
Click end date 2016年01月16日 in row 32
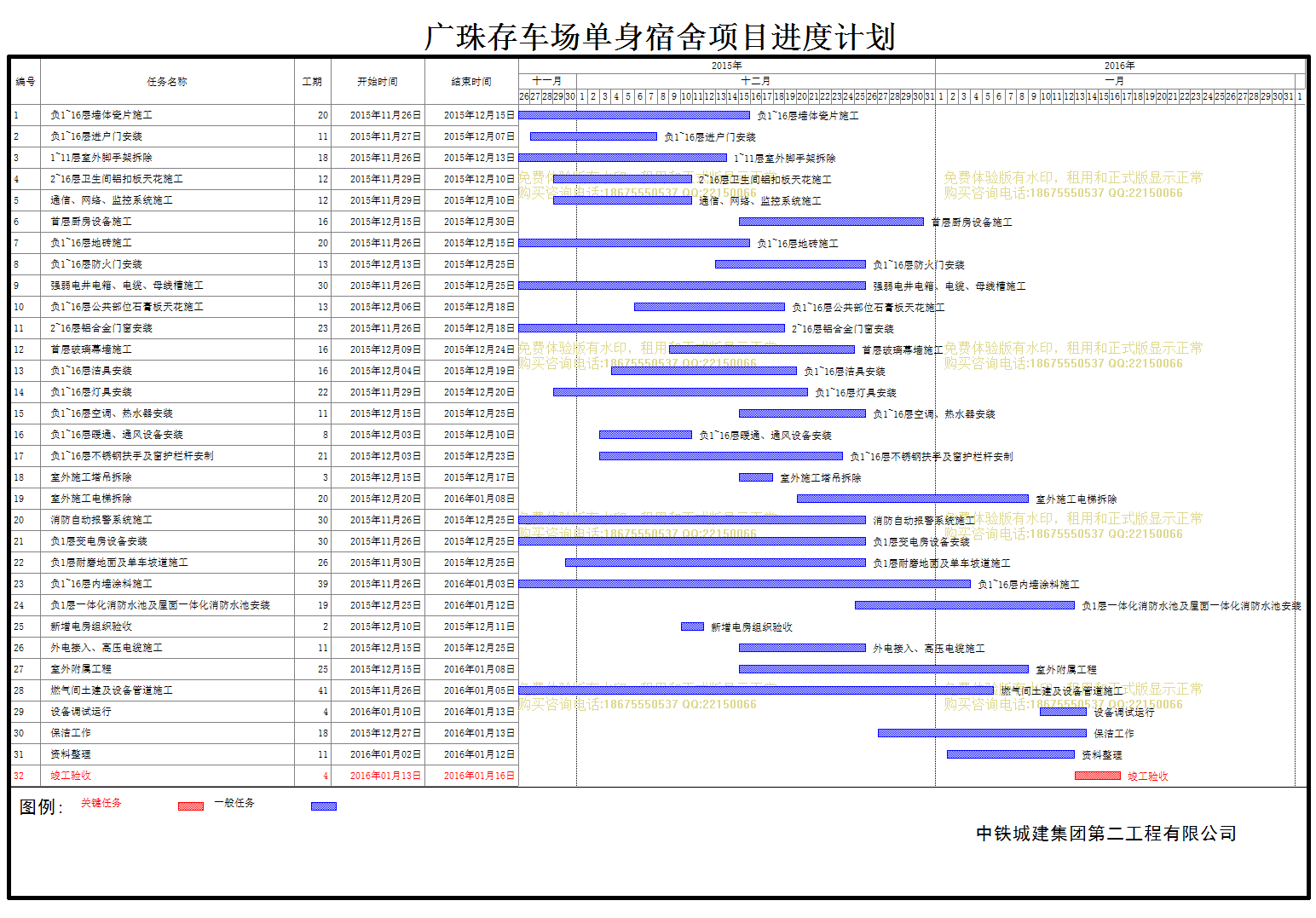point(479,776)
